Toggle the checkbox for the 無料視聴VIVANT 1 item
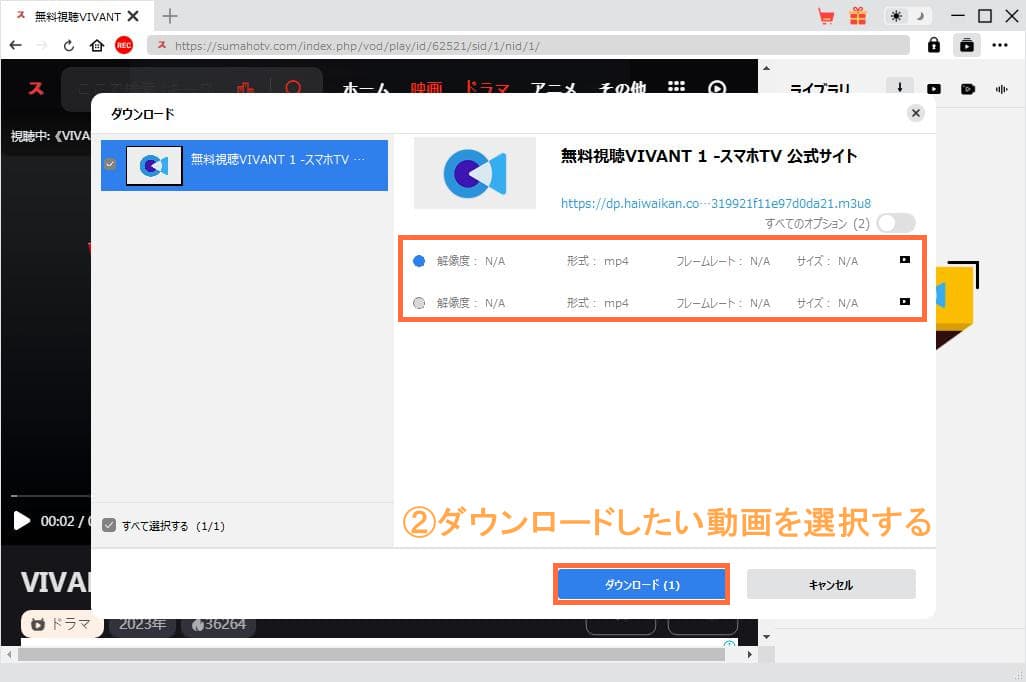Image resolution: width=1026 pixels, height=682 pixels. [110, 164]
